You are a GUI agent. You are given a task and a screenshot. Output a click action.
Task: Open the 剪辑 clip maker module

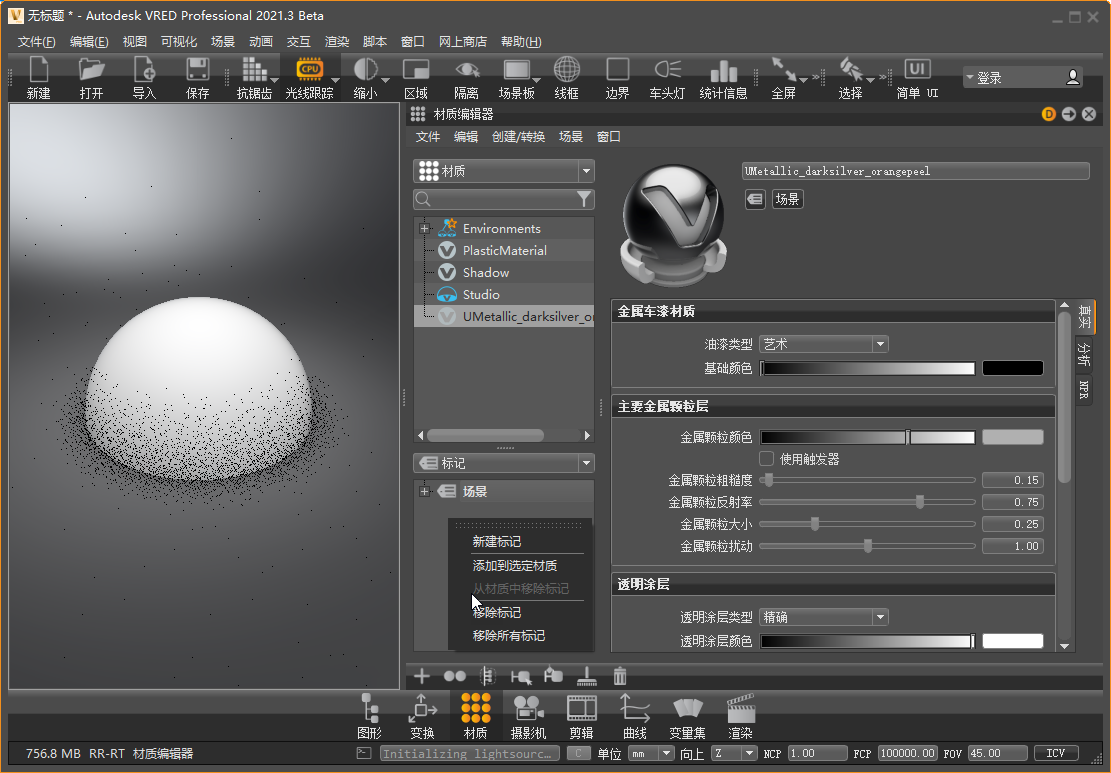click(x=582, y=716)
